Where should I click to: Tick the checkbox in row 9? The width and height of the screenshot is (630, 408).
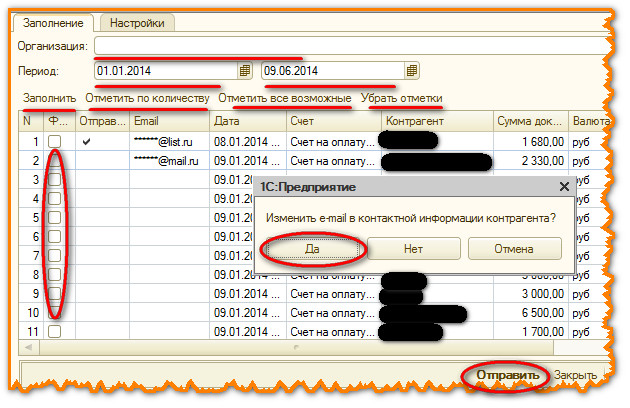55,293
